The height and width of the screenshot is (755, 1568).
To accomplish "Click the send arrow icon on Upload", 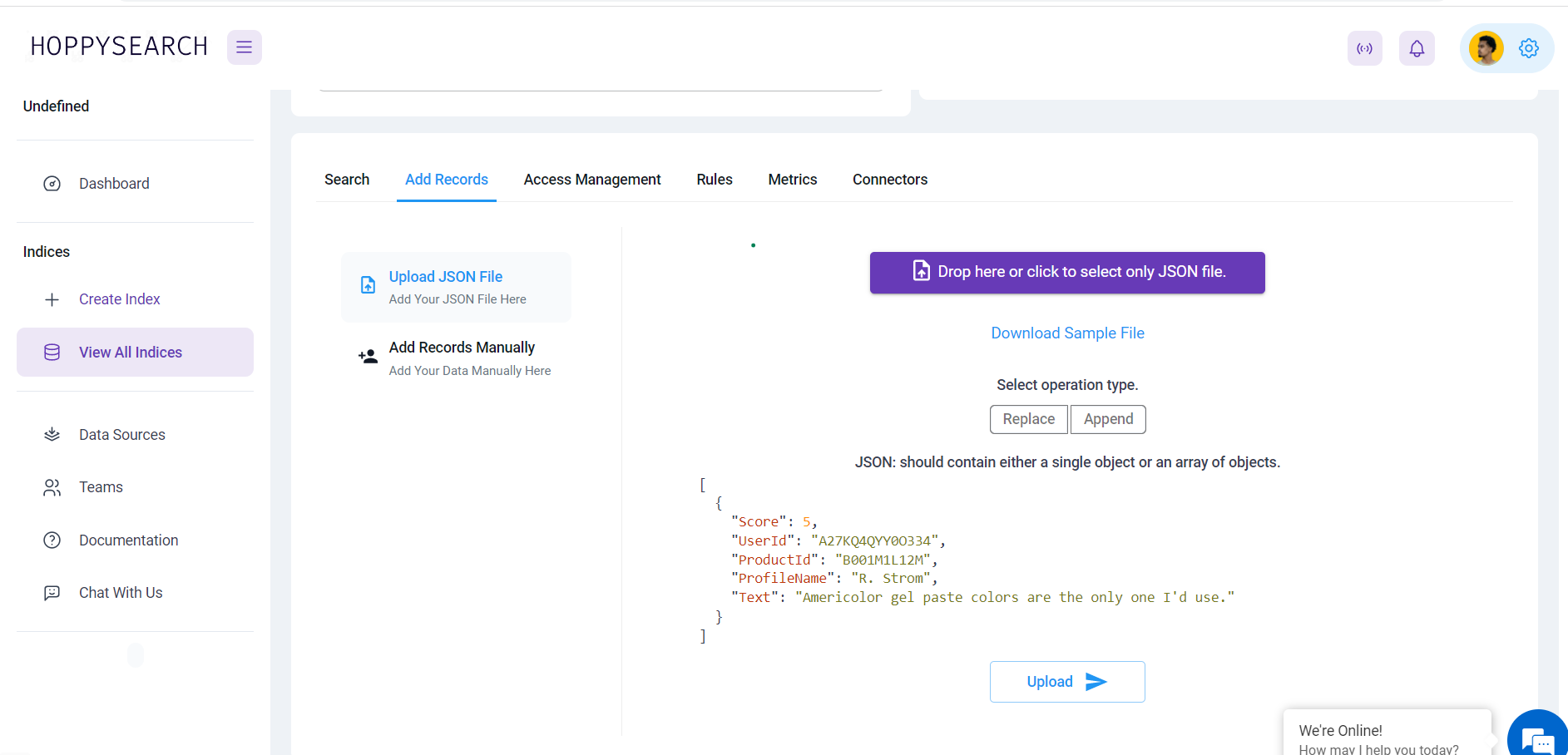I will click(x=1096, y=682).
